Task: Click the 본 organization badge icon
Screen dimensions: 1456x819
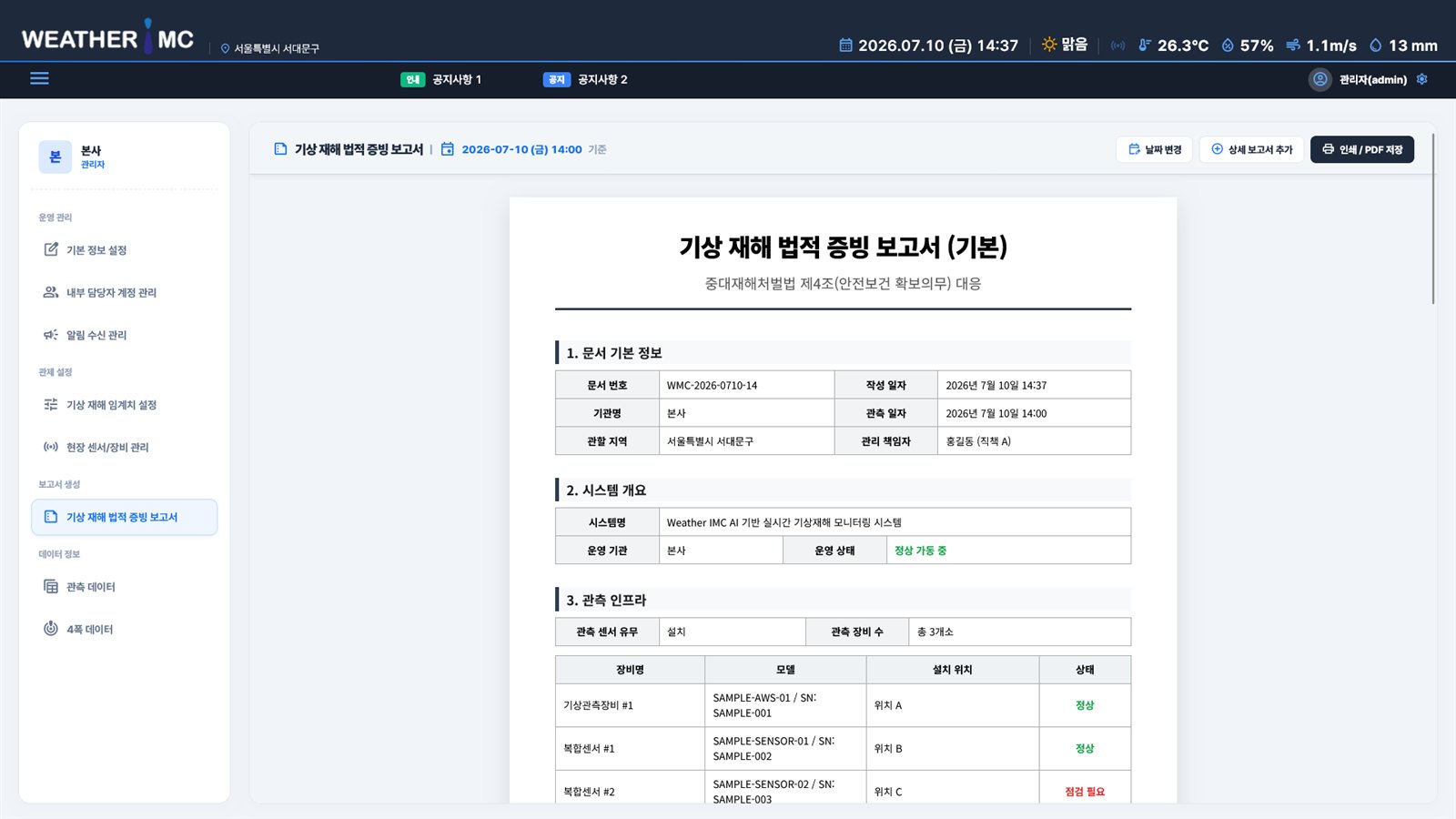Action: coord(55,157)
